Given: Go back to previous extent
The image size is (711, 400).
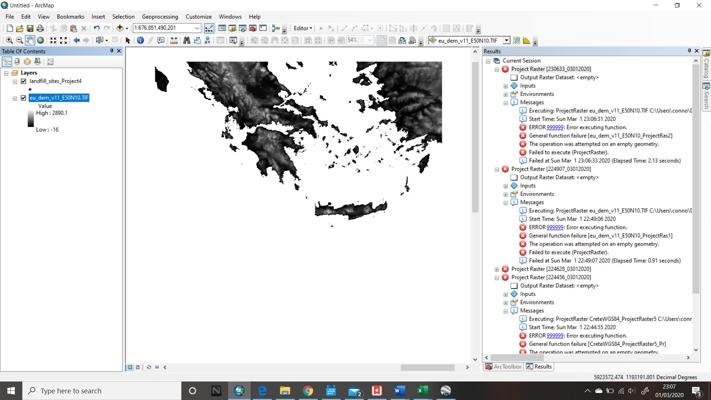Looking at the screenshot, I should 77,40.
